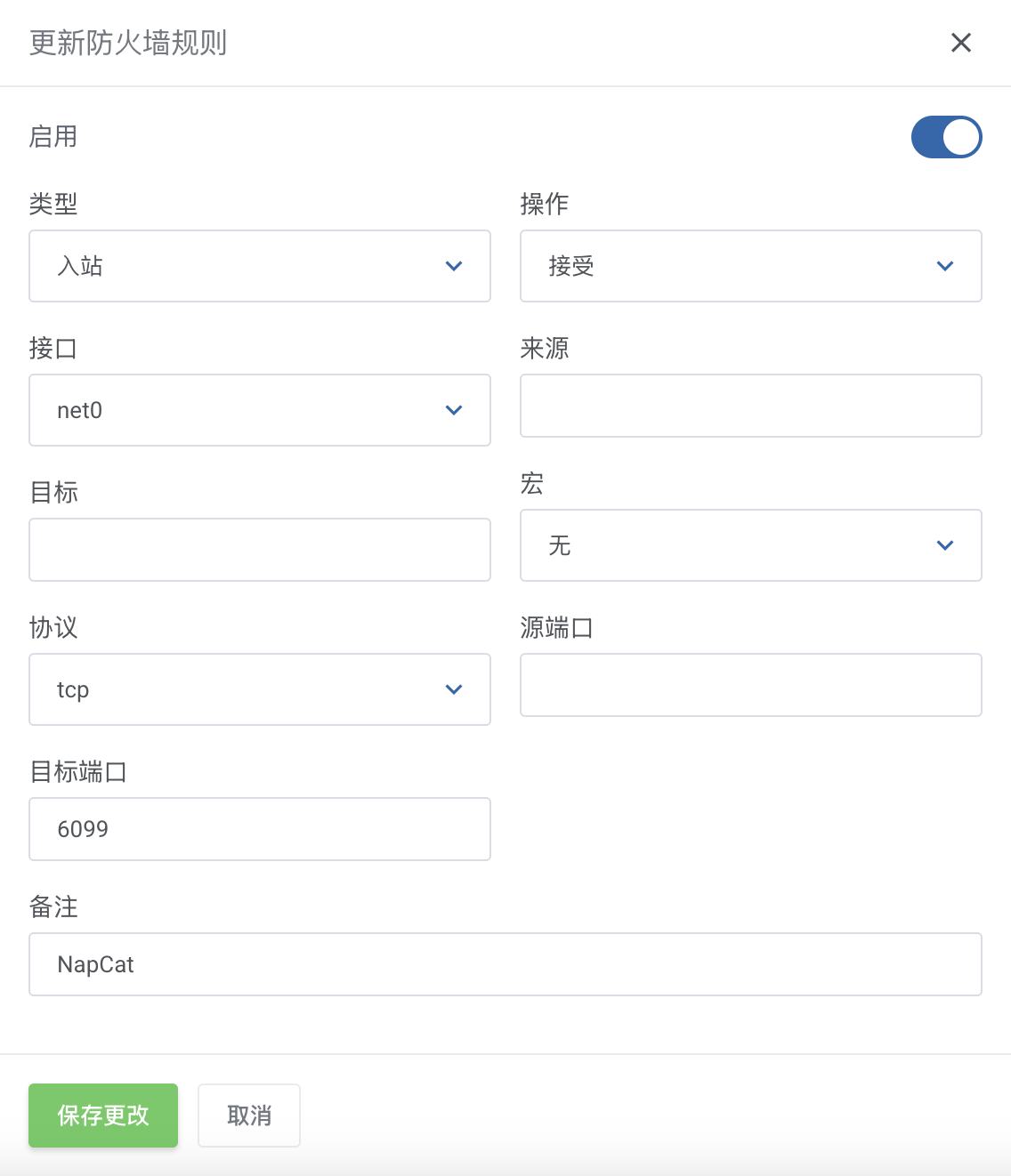This screenshot has height=1176, width=1011.
Task: Click the chevron icon next to 无 under 宏
Action: pyautogui.click(x=945, y=545)
